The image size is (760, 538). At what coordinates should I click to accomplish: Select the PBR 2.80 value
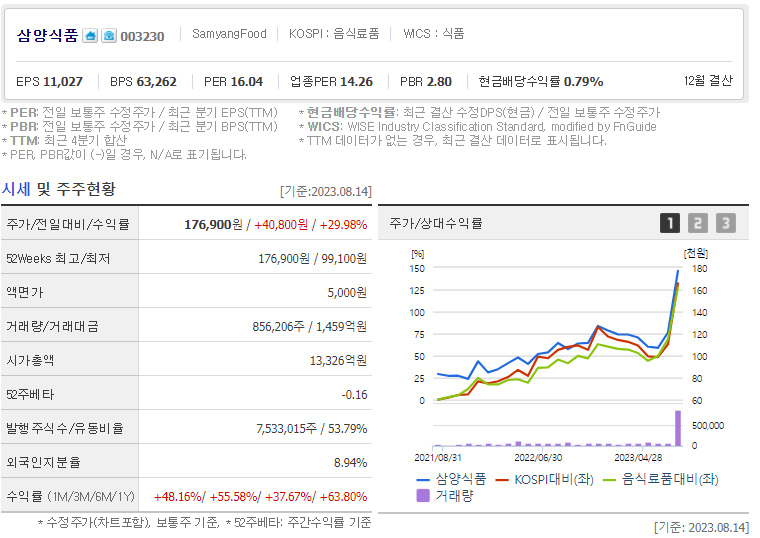pos(426,81)
